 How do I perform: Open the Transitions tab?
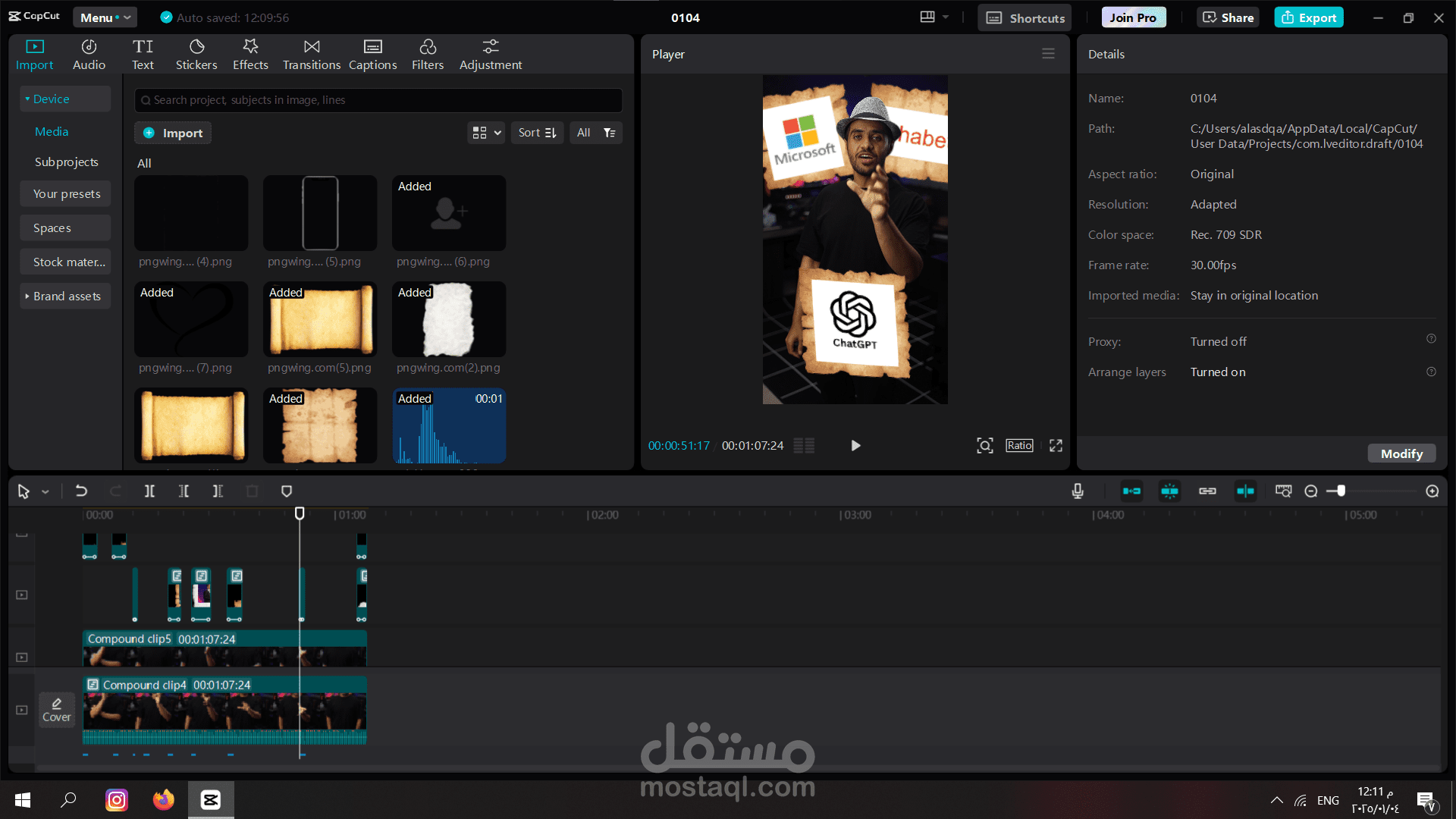312,55
